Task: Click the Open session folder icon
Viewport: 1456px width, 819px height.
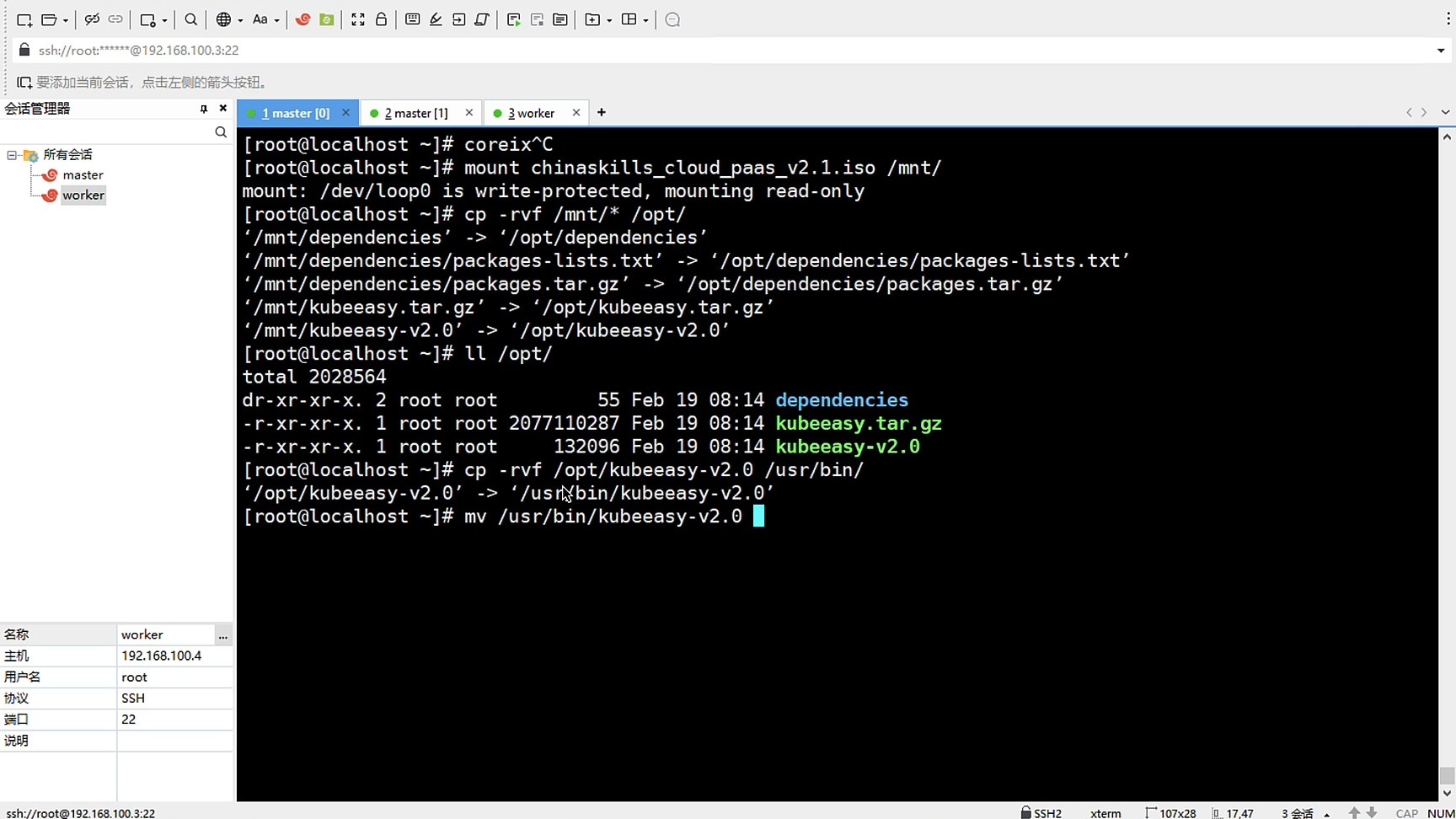Action: point(49,19)
